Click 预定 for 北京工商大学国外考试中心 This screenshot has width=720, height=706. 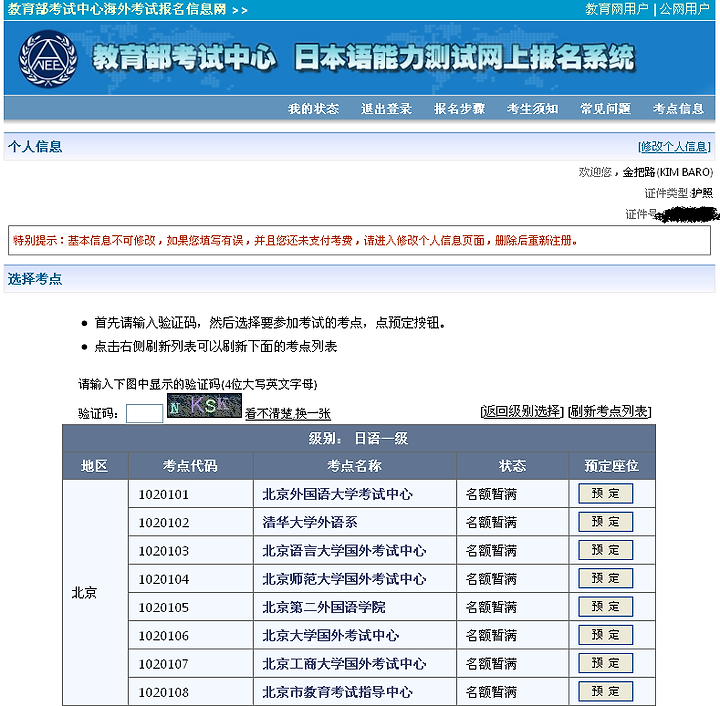tap(605, 663)
